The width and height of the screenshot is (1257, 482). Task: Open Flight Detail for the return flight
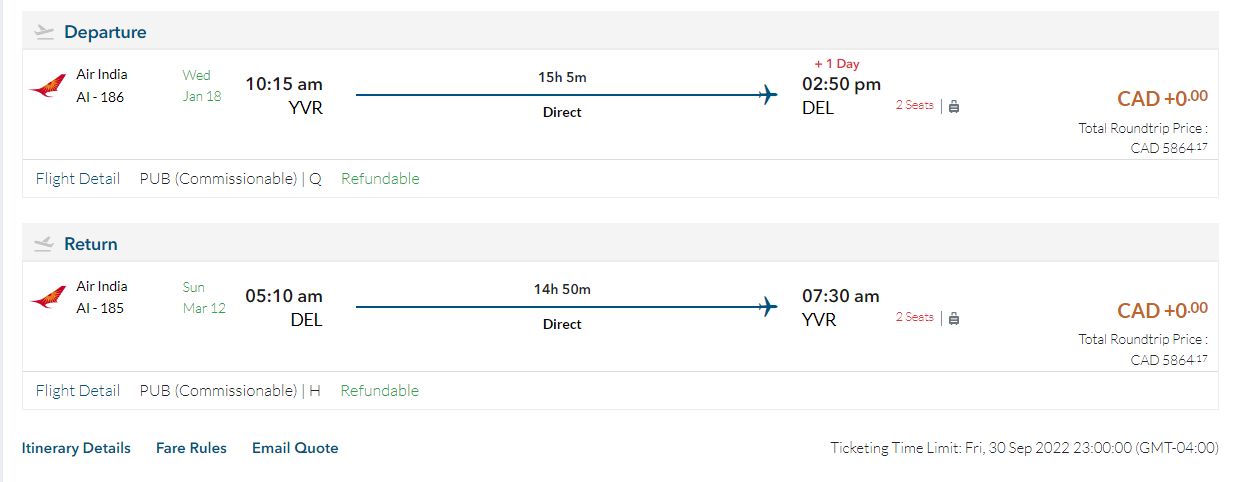pyautogui.click(x=78, y=391)
